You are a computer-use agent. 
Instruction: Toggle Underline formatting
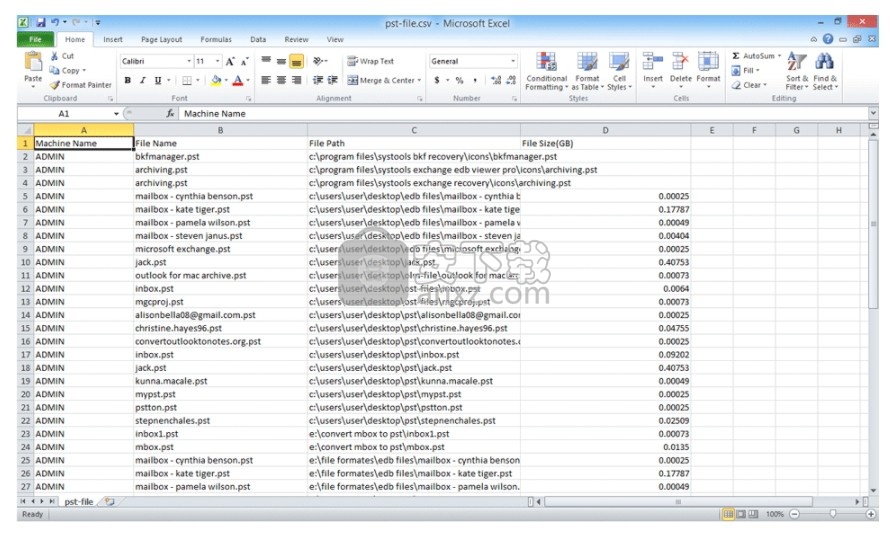pyautogui.click(x=158, y=80)
